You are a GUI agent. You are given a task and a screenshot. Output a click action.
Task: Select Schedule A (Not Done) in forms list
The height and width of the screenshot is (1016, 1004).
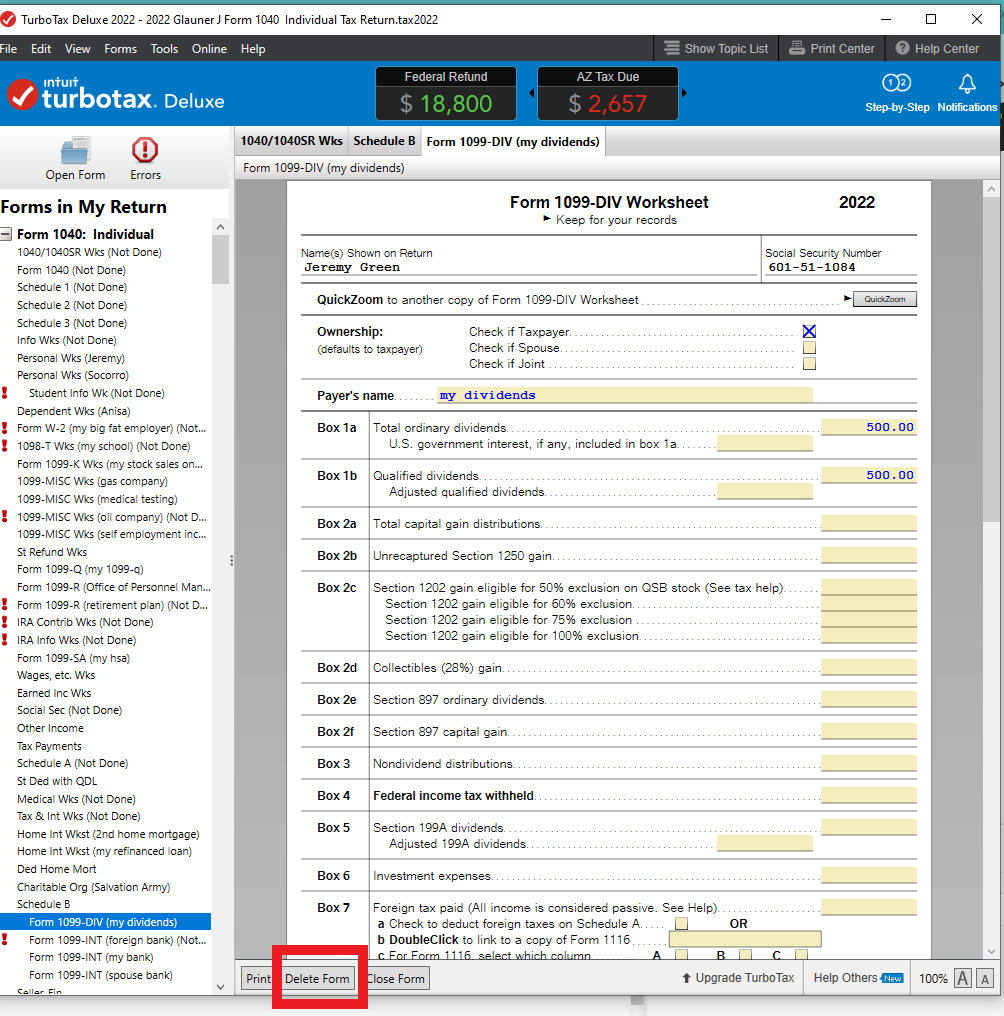(73, 763)
